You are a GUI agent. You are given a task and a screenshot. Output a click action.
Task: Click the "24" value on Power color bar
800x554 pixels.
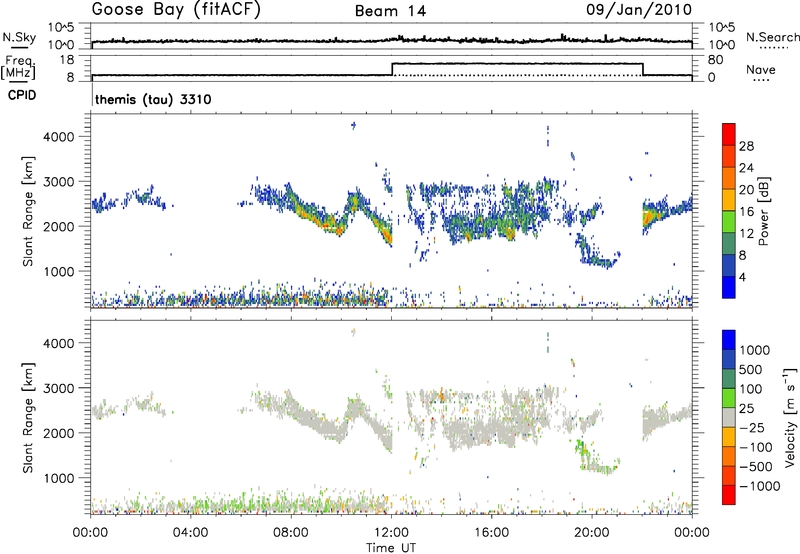pos(746,168)
